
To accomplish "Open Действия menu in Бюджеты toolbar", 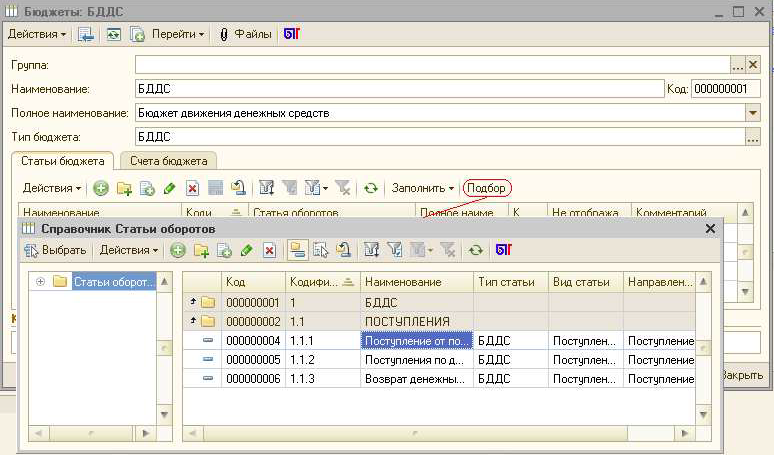I will pyautogui.click(x=38, y=34).
